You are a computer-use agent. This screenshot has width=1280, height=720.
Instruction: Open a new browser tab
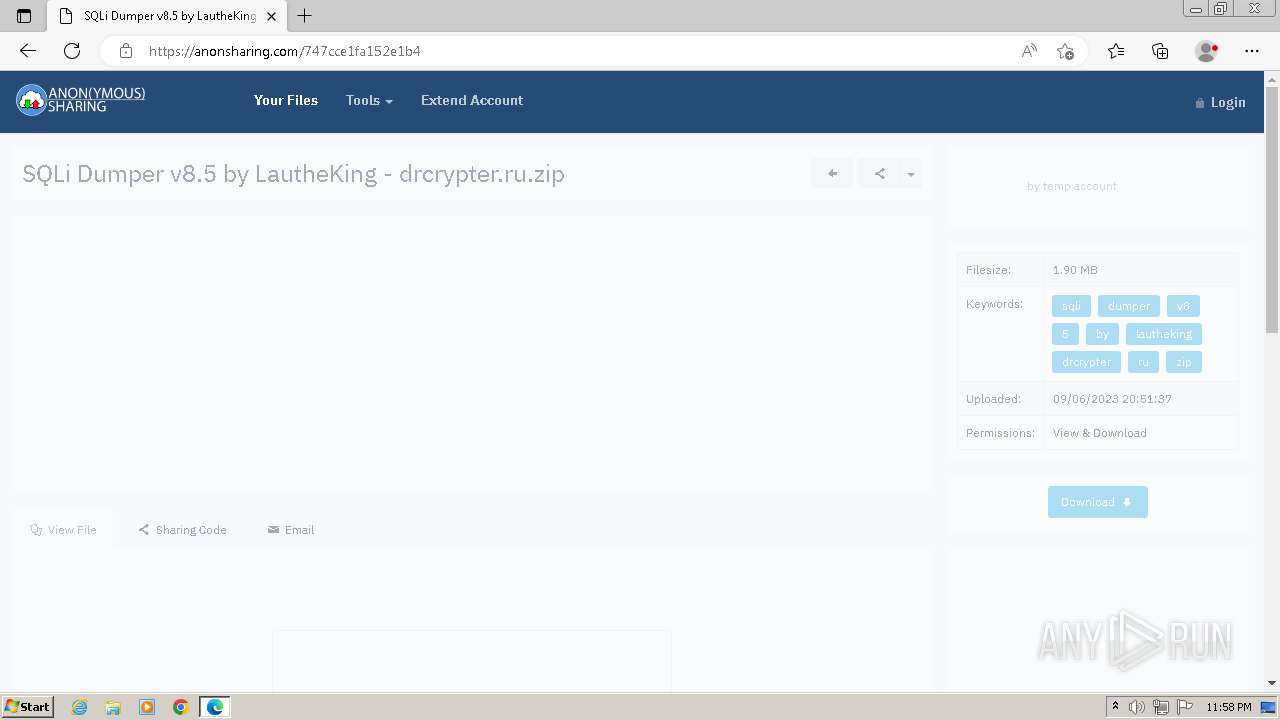click(x=305, y=16)
